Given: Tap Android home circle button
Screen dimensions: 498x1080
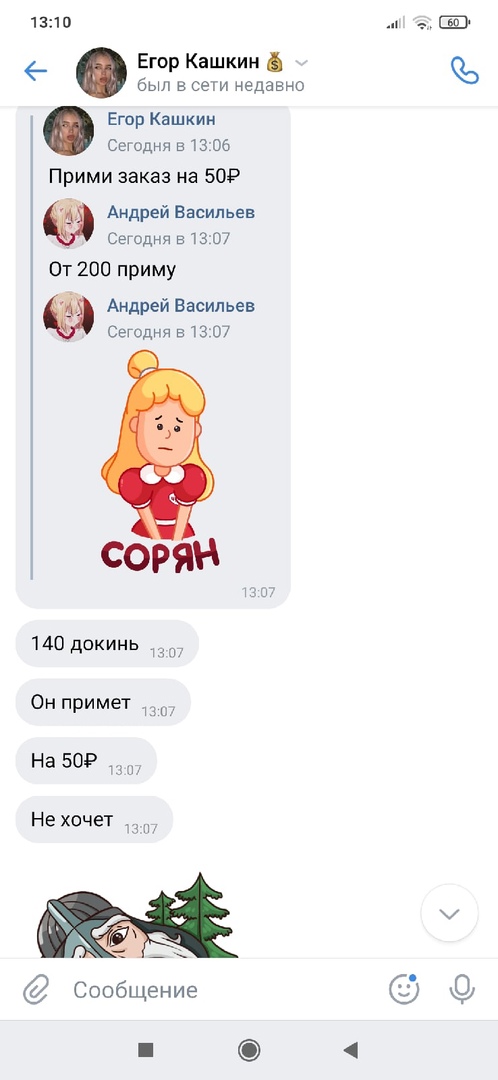Looking at the screenshot, I should [249, 1050].
